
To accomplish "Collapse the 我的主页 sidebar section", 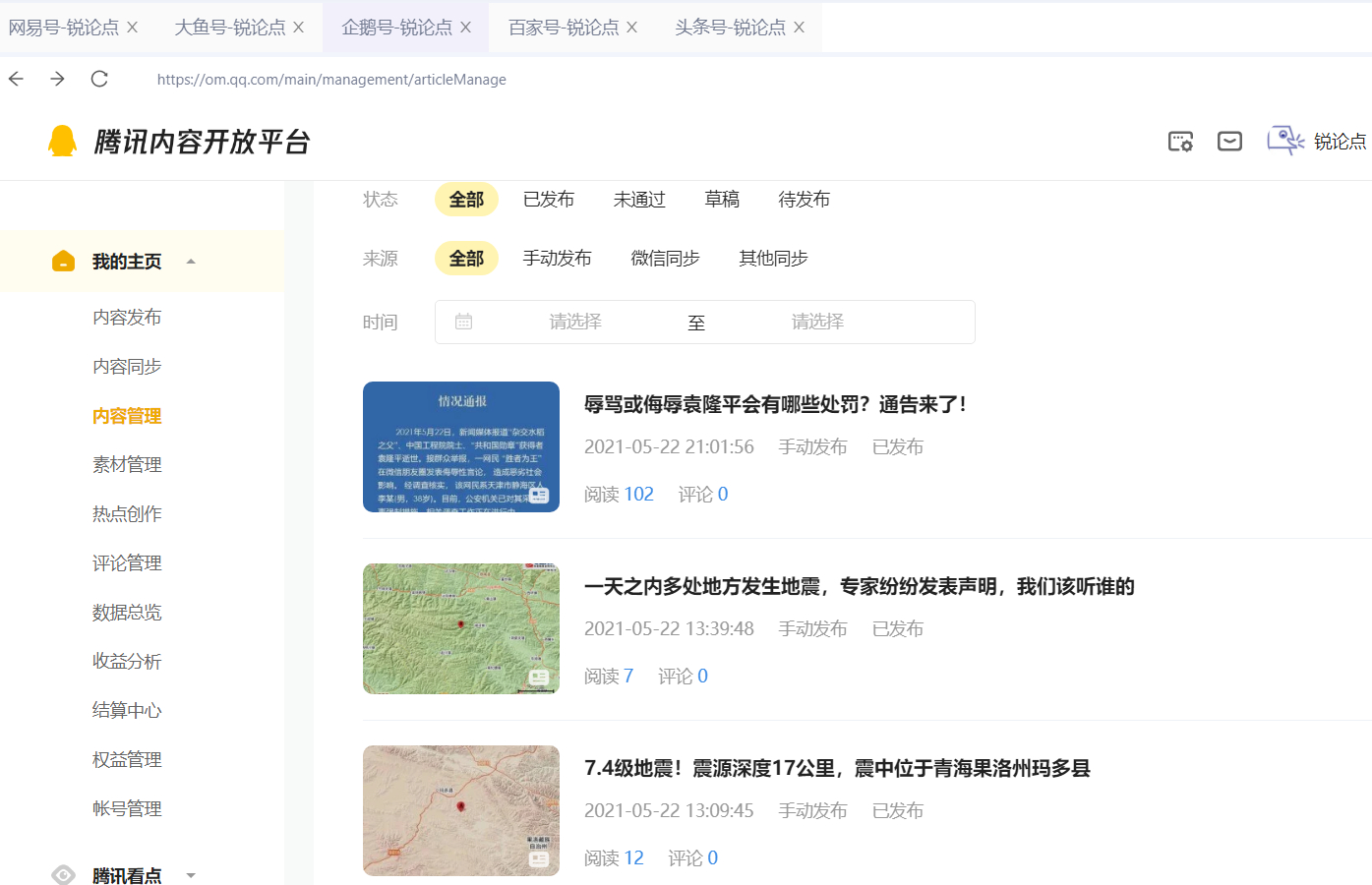I will [191, 261].
